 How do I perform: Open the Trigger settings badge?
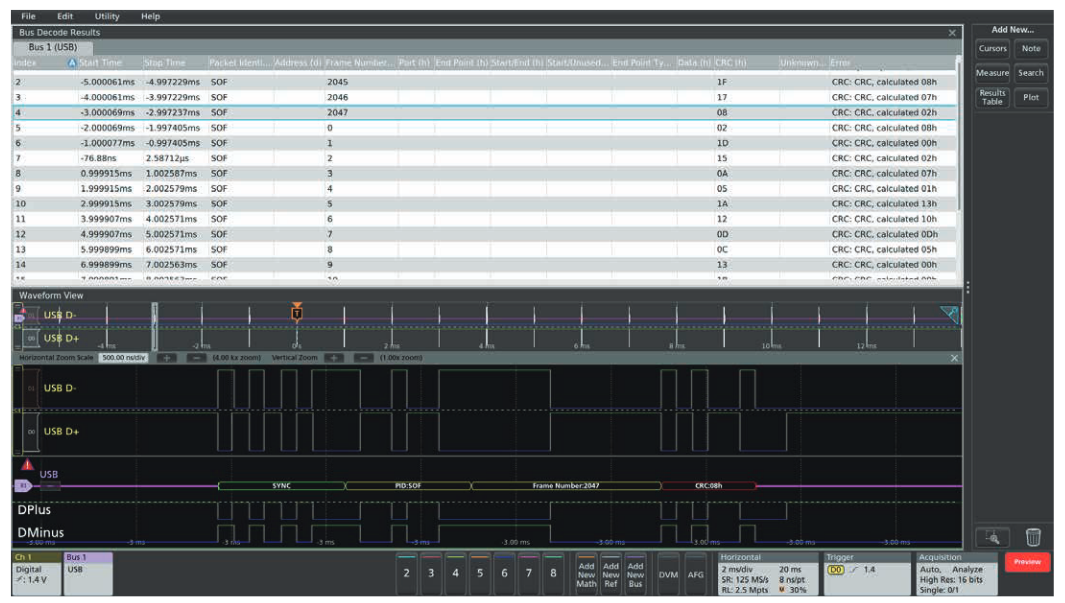click(x=864, y=573)
